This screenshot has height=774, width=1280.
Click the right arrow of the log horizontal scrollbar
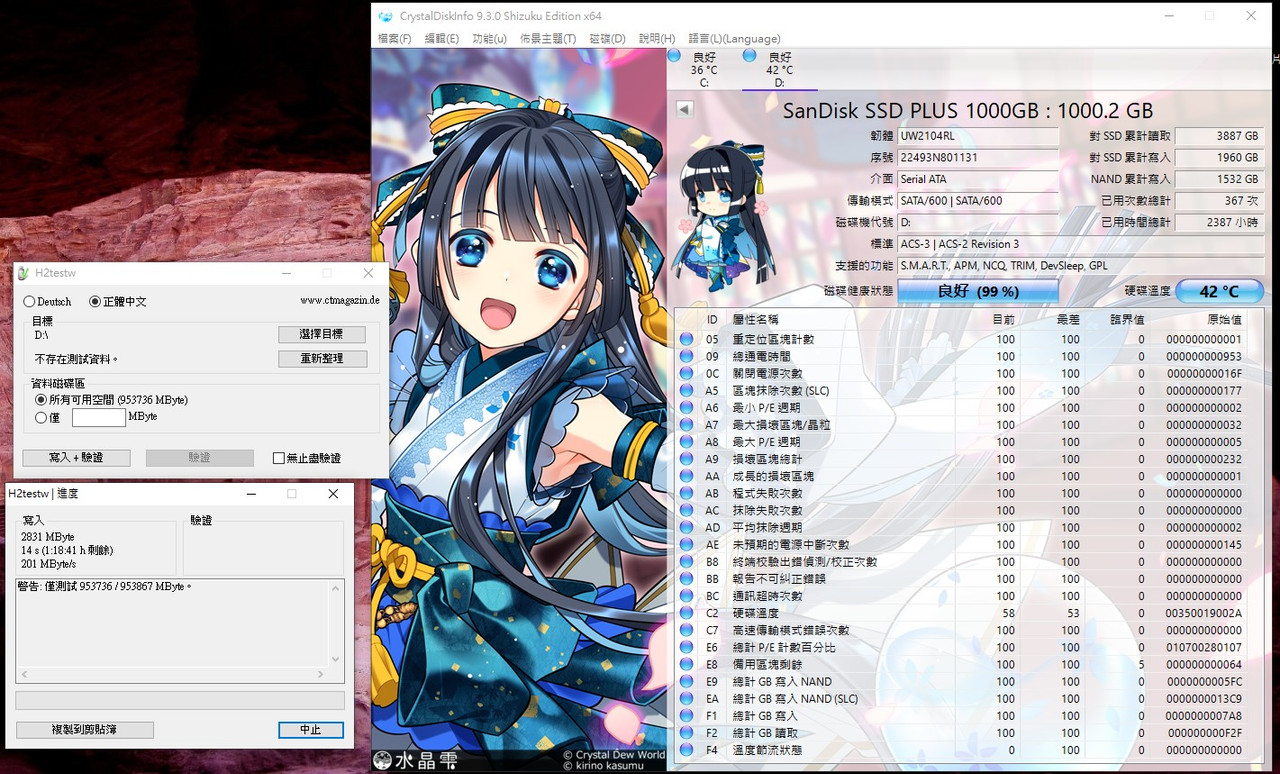click(321, 674)
